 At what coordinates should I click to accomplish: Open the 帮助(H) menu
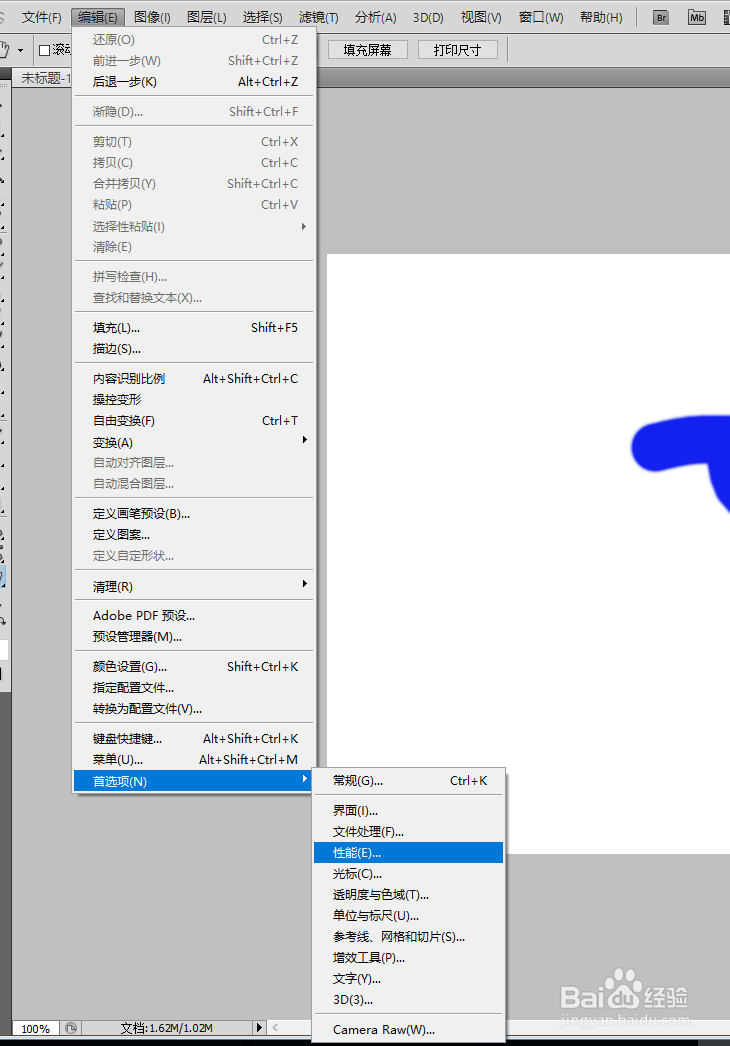click(601, 17)
